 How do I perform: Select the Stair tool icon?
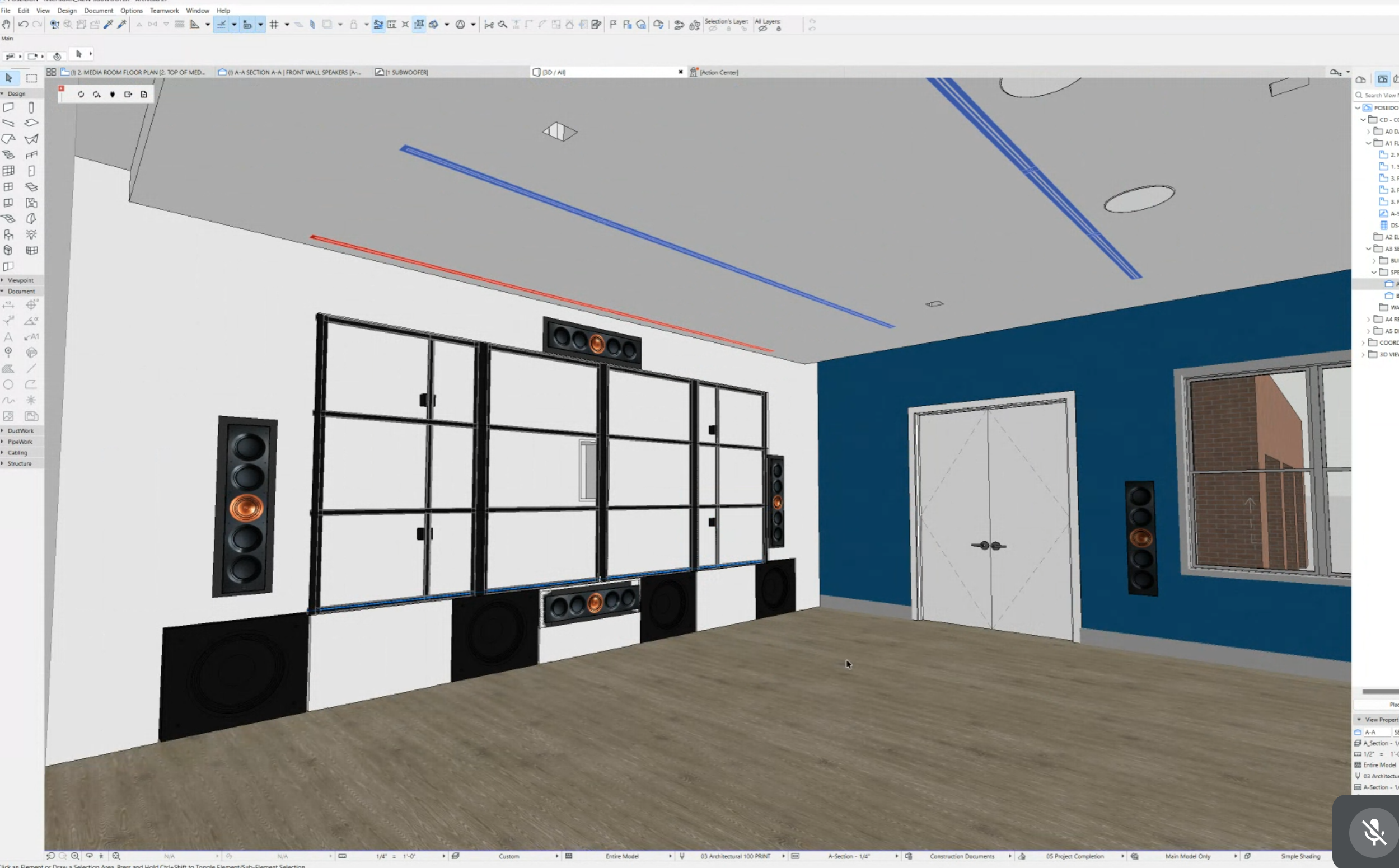8,155
